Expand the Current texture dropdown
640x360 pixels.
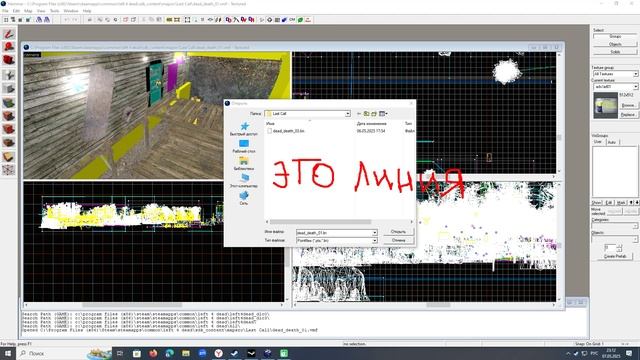(636, 87)
